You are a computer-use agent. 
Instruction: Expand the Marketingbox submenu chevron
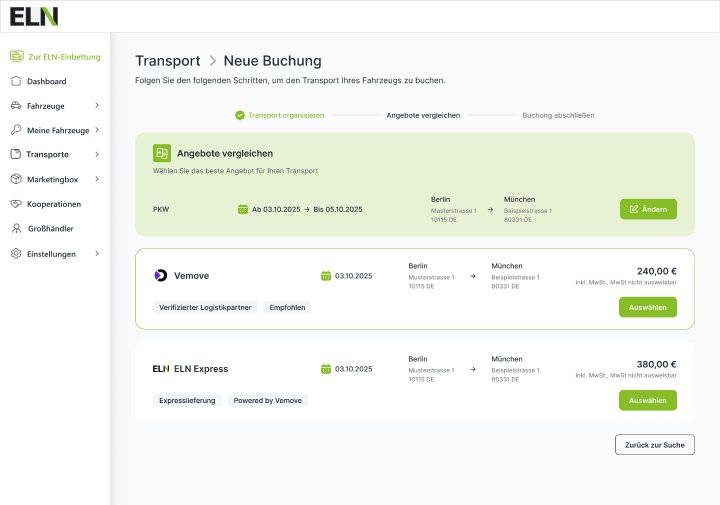tap(97, 179)
